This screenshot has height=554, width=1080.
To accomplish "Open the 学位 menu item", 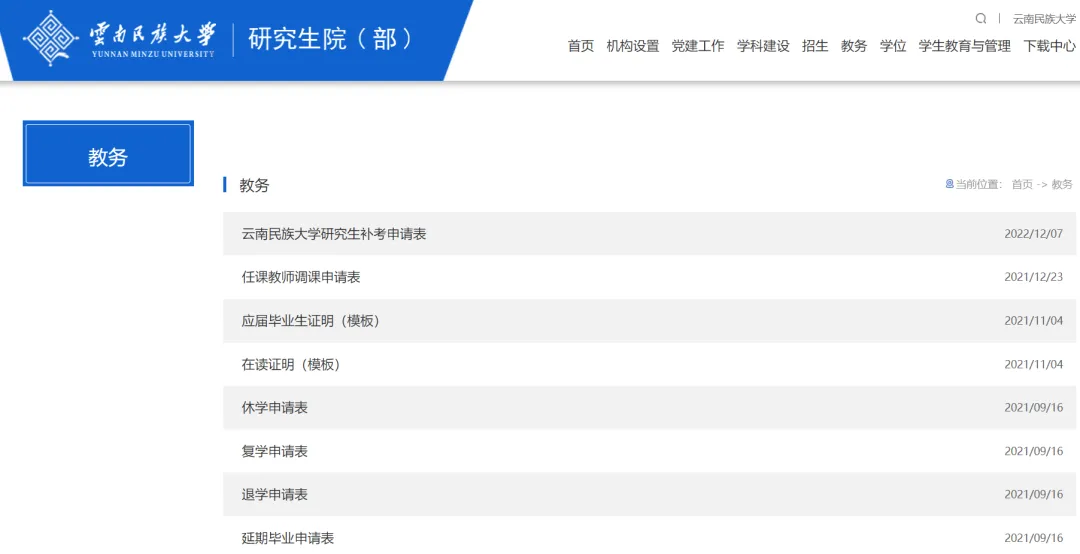I will coord(893,46).
